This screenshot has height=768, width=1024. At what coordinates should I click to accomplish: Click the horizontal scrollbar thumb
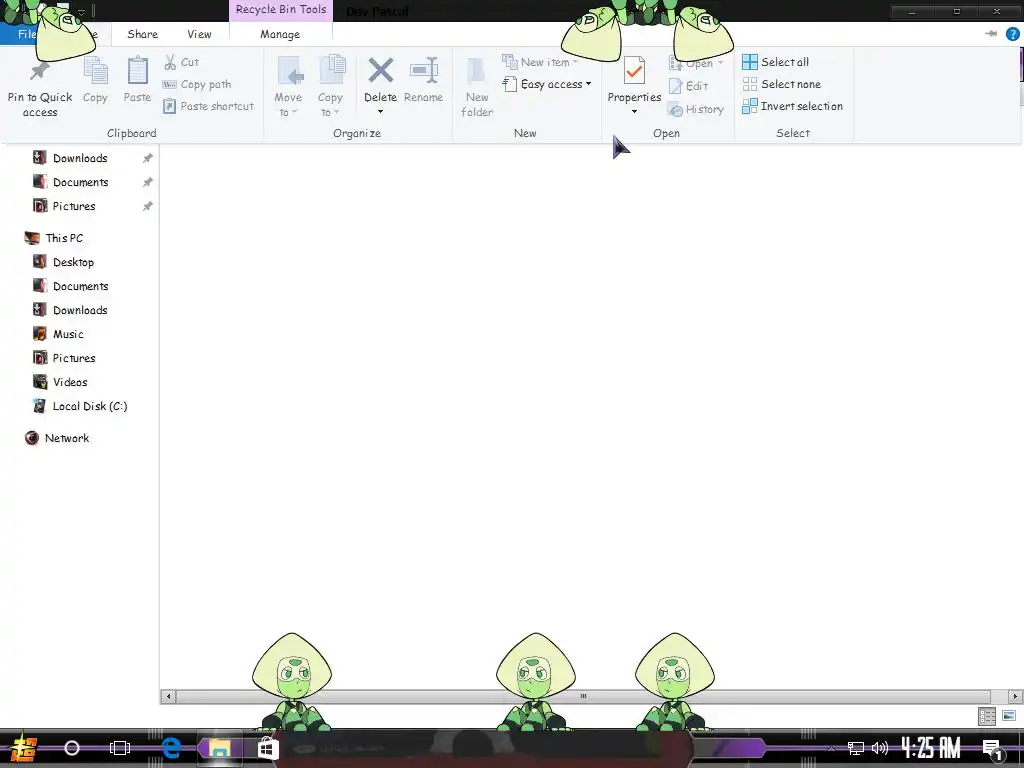(x=583, y=696)
